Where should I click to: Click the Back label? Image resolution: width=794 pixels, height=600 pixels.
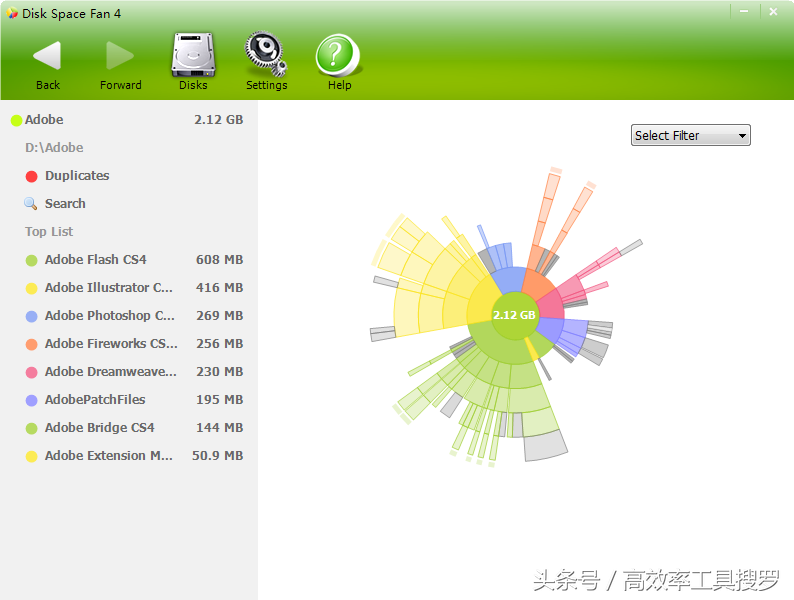(x=48, y=85)
